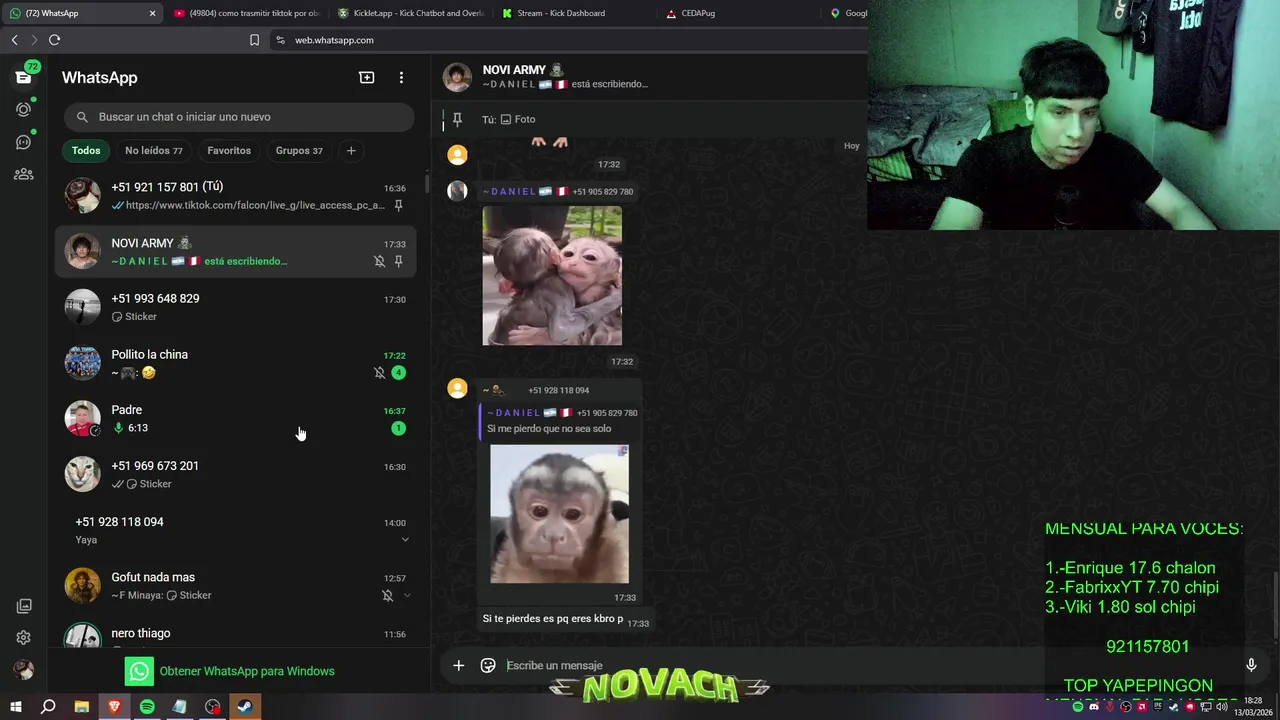The height and width of the screenshot is (720, 1280).
Task: Select the Favoritos filter tab
Action: [x=229, y=151]
